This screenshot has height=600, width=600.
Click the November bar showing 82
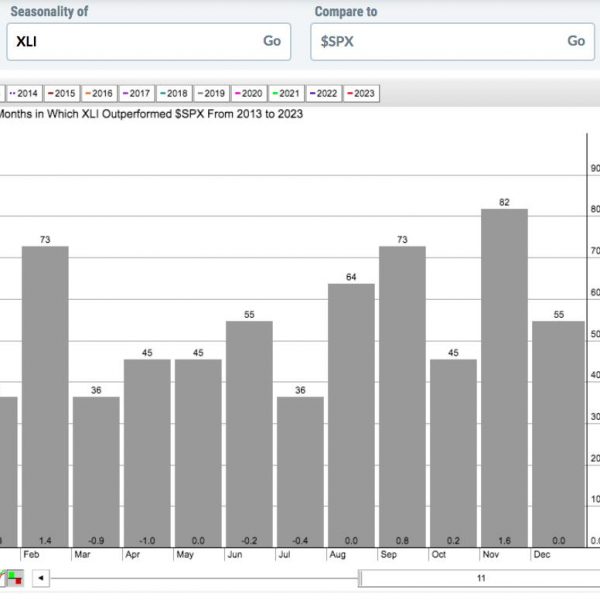pos(504,378)
